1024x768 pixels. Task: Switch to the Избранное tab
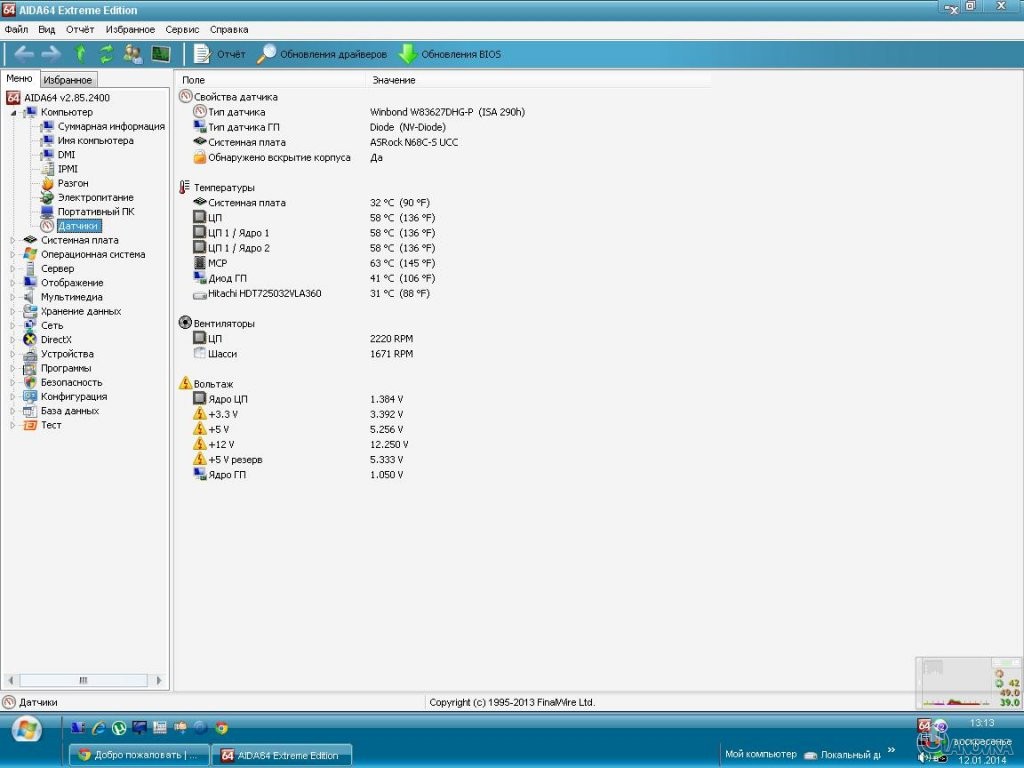tap(68, 80)
